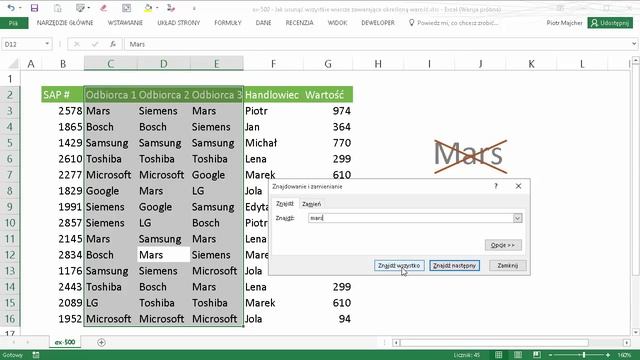Open the Plik tab

coord(14,23)
